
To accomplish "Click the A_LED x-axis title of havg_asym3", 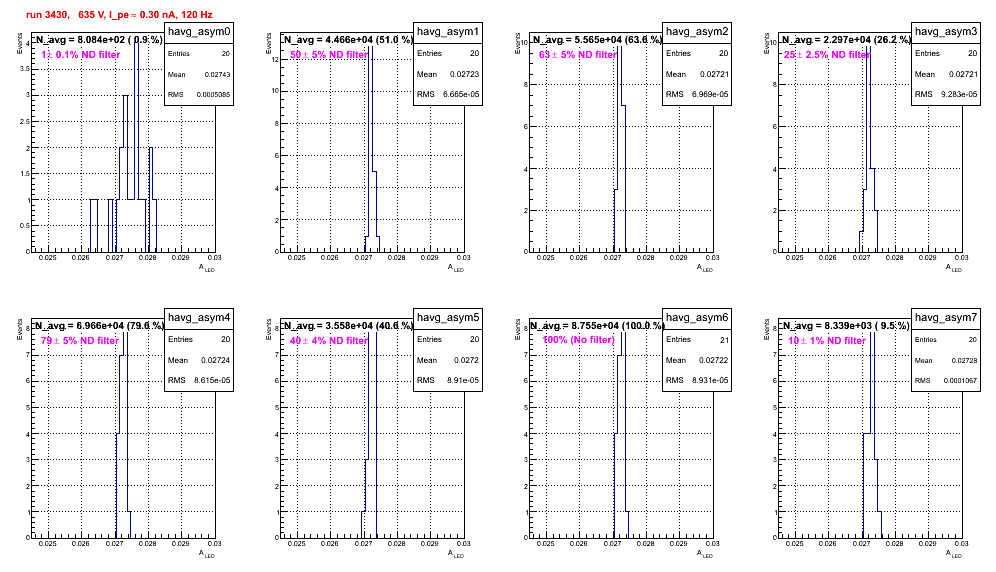I will pyautogui.click(x=954, y=268).
